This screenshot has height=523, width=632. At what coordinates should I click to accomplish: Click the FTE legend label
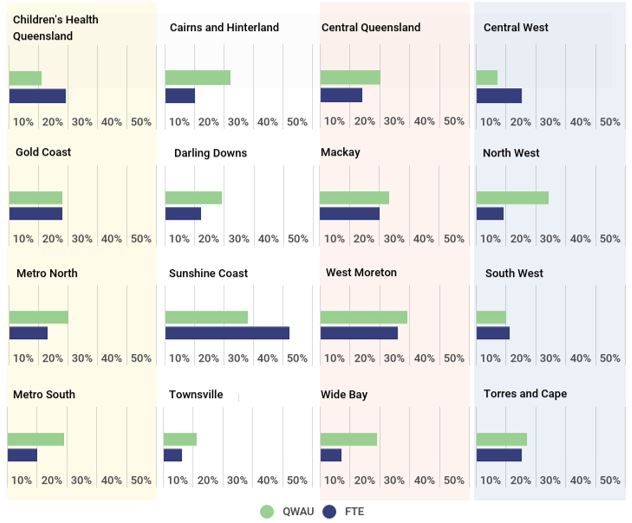[352, 511]
